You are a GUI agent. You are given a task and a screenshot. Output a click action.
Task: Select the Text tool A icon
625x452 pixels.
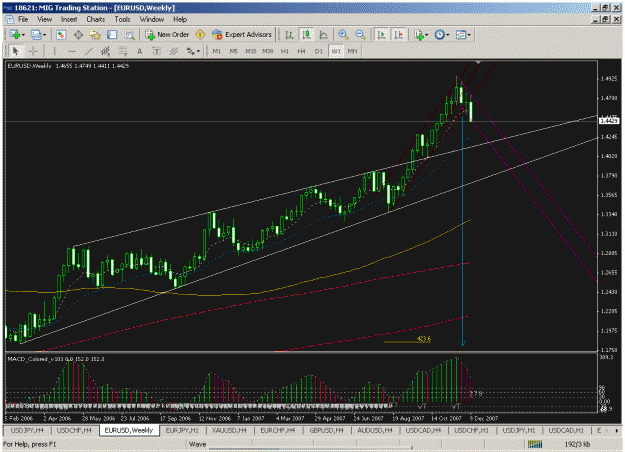(x=140, y=51)
